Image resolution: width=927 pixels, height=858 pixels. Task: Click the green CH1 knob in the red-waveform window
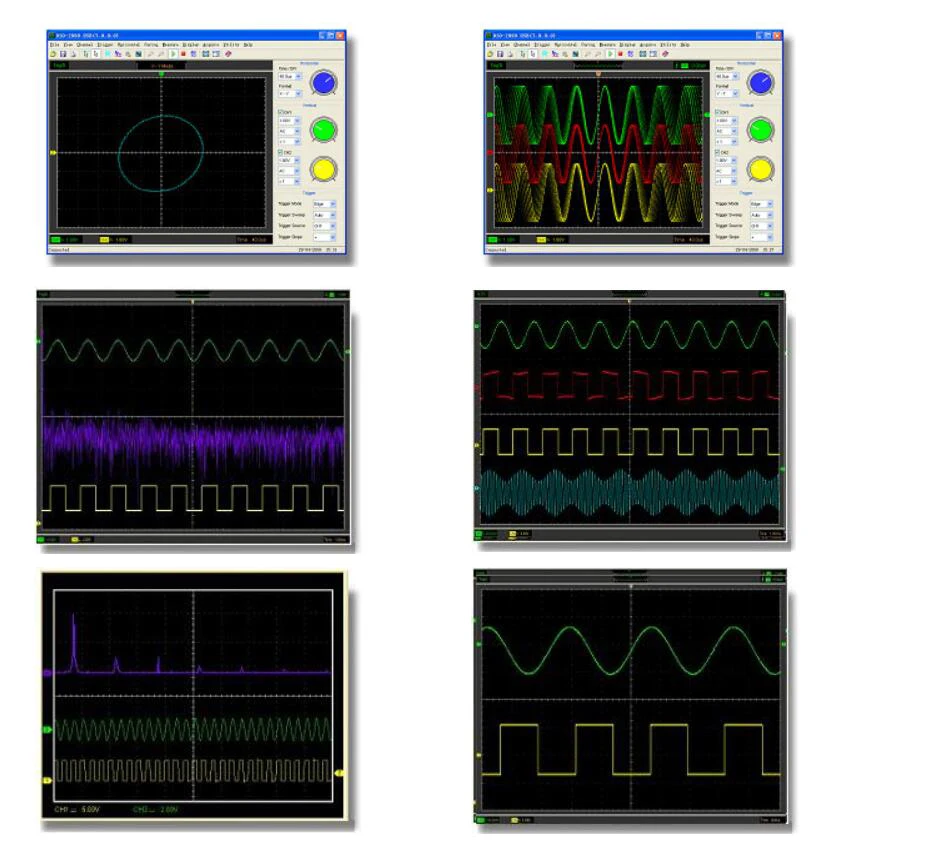[x=761, y=130]
